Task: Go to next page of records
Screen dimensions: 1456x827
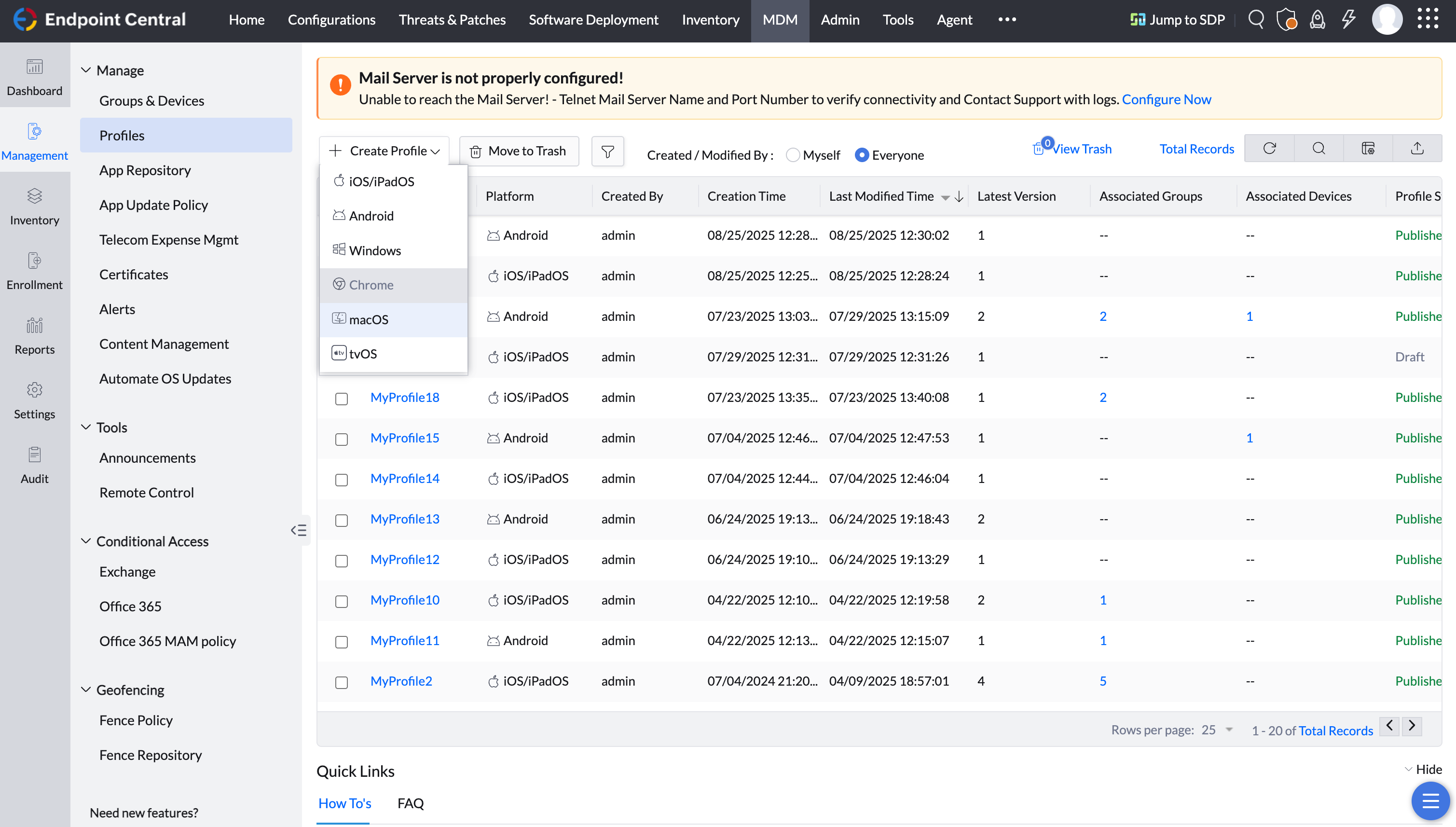Action: [1412, 726]
